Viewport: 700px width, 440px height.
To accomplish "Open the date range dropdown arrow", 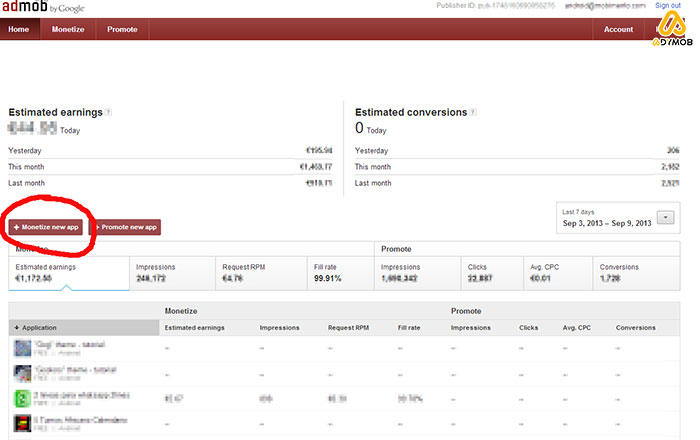I will 665,218.
